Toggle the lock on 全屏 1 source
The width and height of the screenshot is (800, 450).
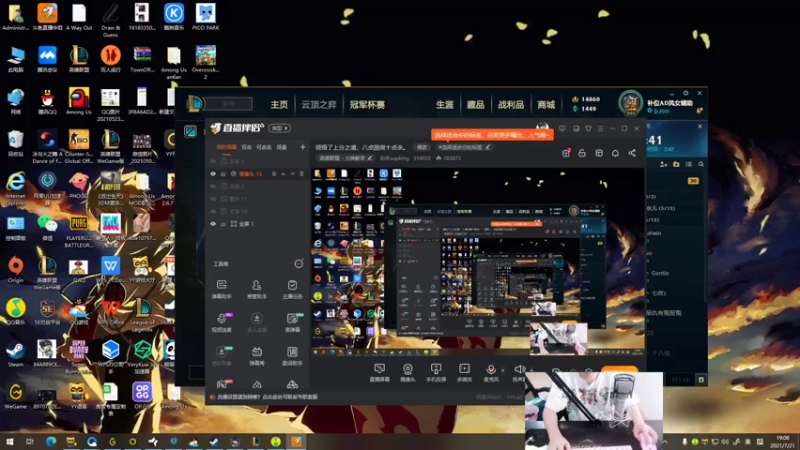point(223,223)
